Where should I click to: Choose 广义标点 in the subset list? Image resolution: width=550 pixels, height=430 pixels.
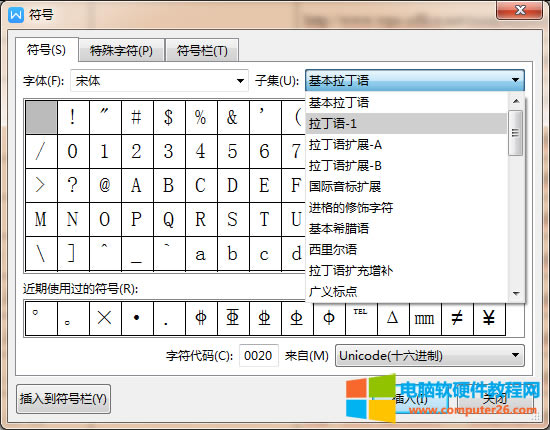(x=406, y=292)
